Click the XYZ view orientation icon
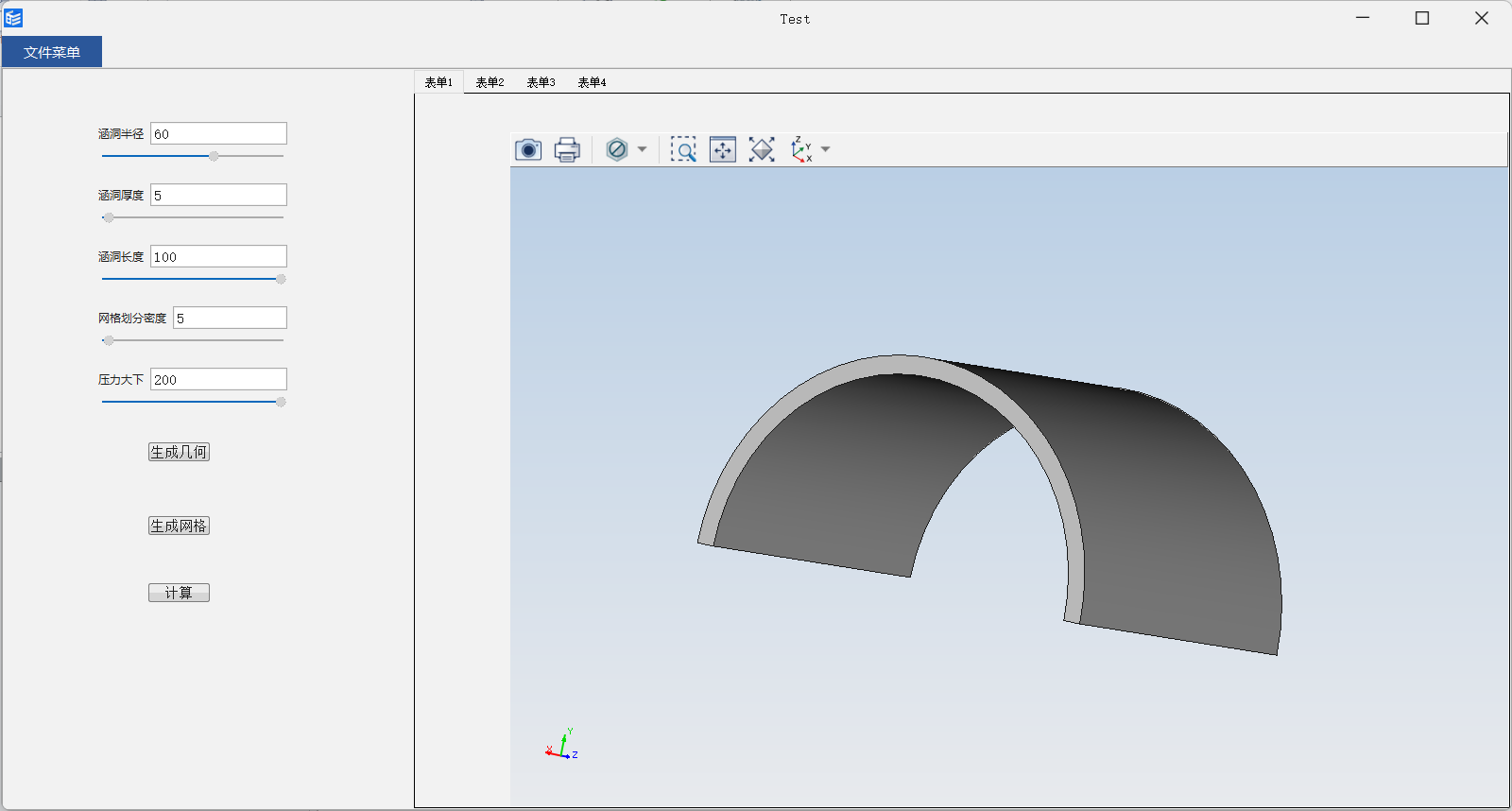Screen dimensions: 1512x811 pos(801,149)
